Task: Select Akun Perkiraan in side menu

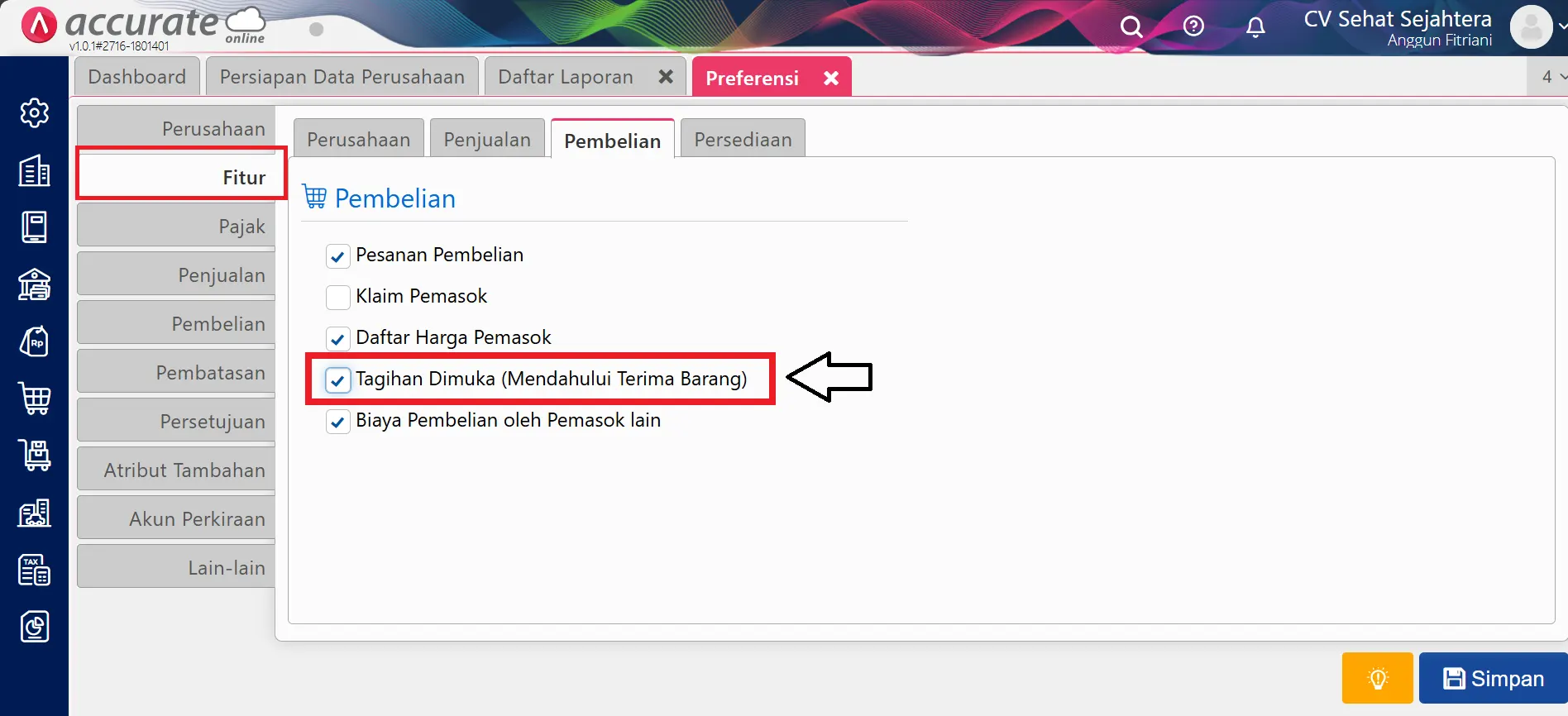Action: (176, 518)
